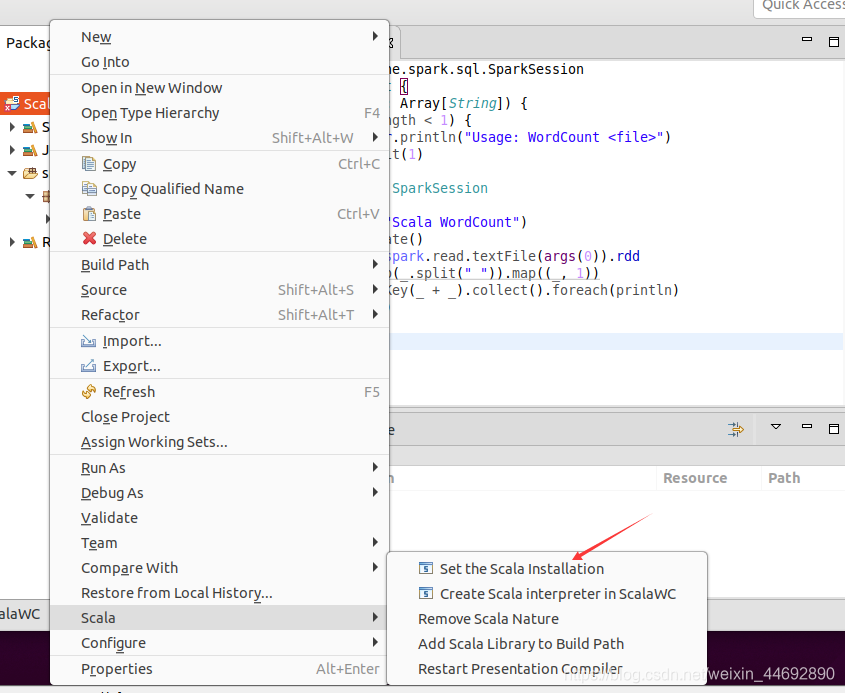Maximize the bottom Problems panel
The height and width of the screenshot is (693, 845).
834,429
